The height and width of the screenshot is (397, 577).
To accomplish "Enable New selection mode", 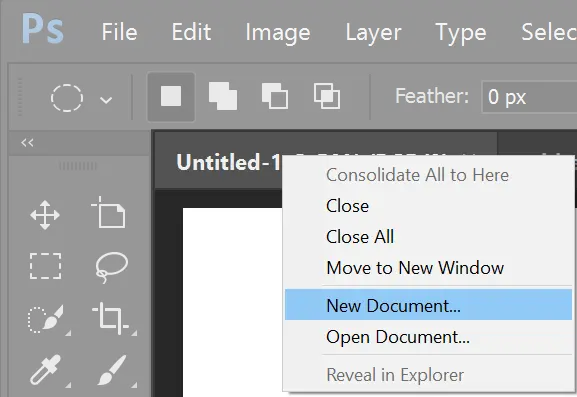I will pyautogui.click(x=171, y=97).
